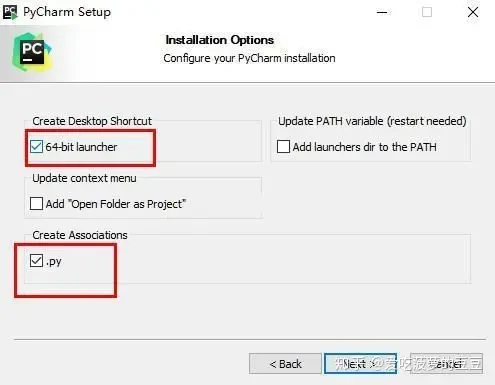Close the PyCharm Setup window

(473, 12)
